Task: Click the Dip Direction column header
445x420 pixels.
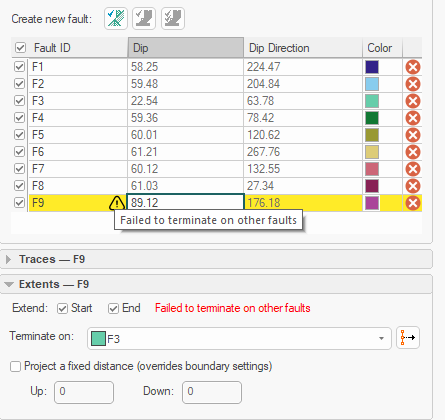Action: click(x=303, y=48)
